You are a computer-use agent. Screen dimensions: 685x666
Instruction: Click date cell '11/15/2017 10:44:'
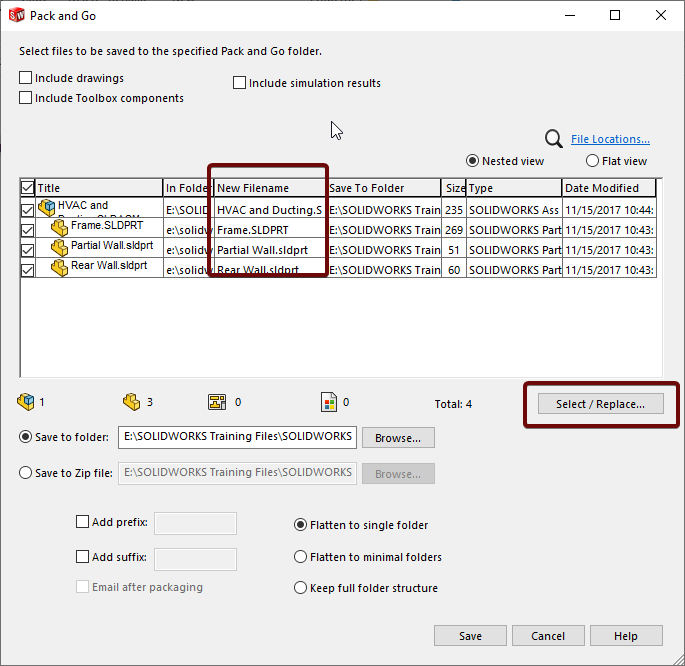click(x=609, y=210)
